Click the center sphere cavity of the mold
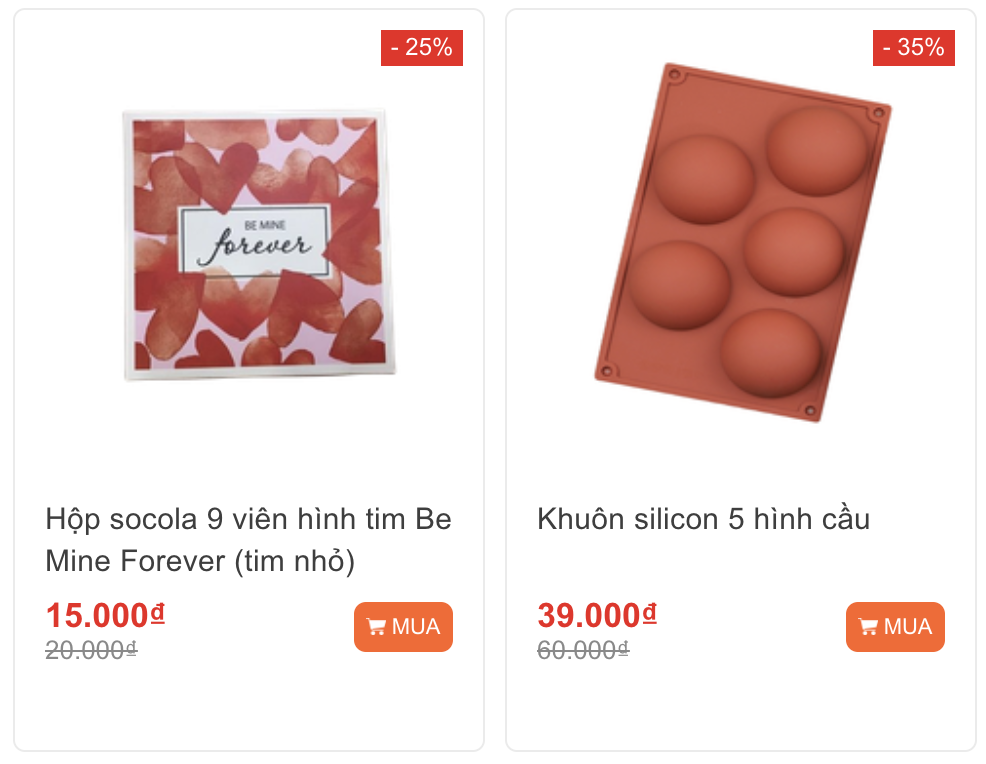986x764 pixels. pos(793,251)
